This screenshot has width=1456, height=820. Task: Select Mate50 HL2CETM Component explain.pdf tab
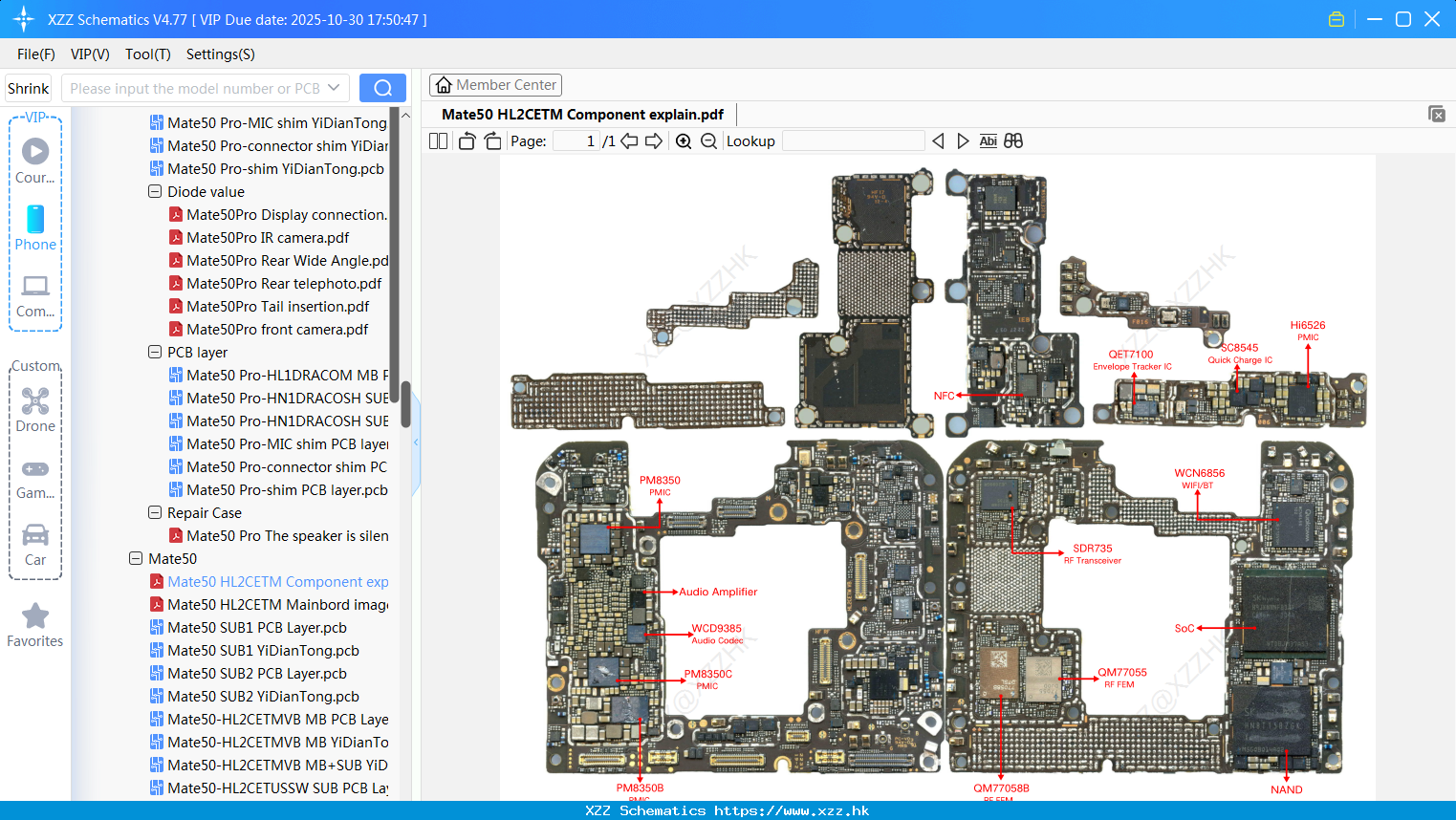582,115
